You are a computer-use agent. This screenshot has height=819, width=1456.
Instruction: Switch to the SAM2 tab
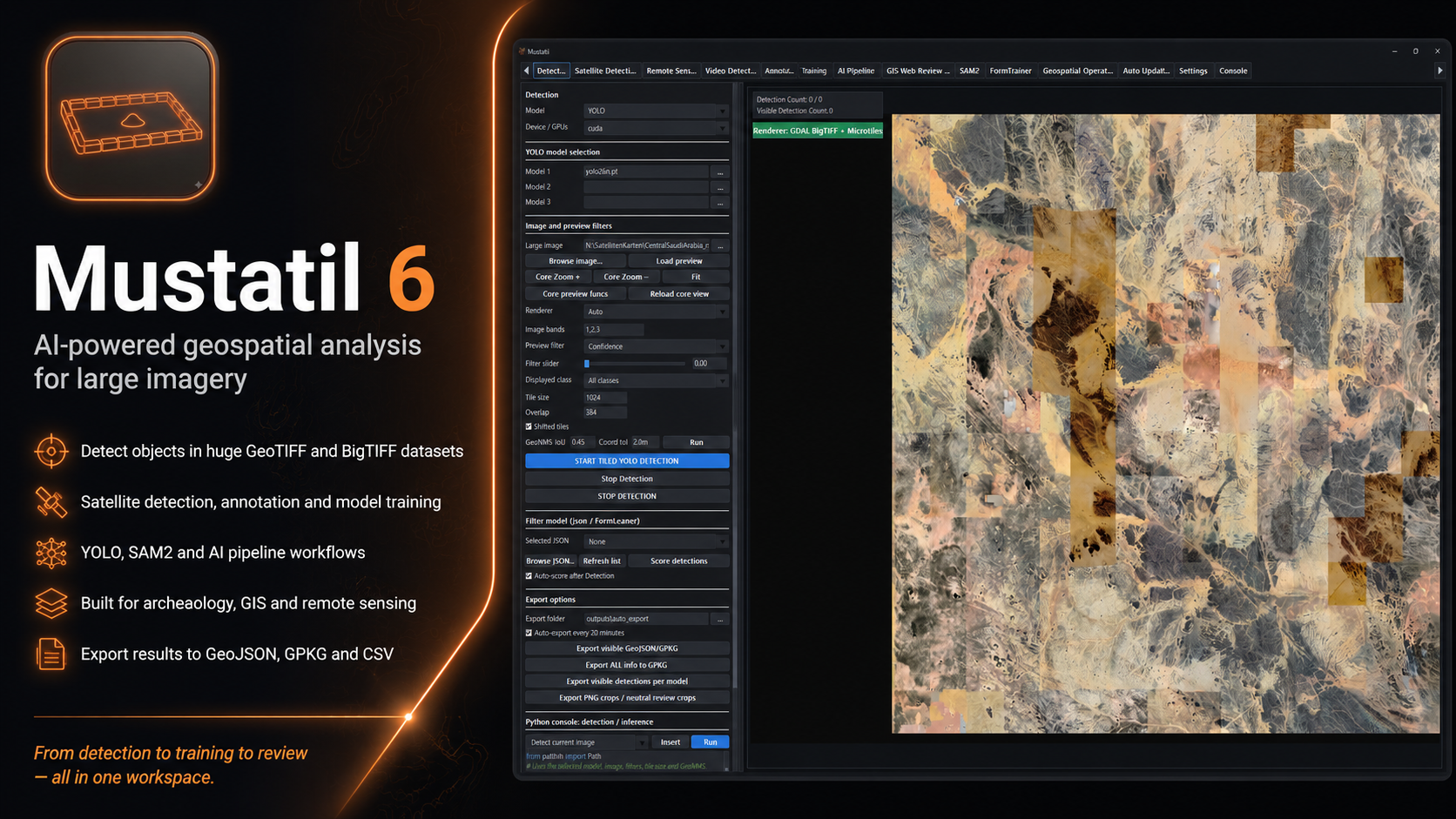pos(969,70)
